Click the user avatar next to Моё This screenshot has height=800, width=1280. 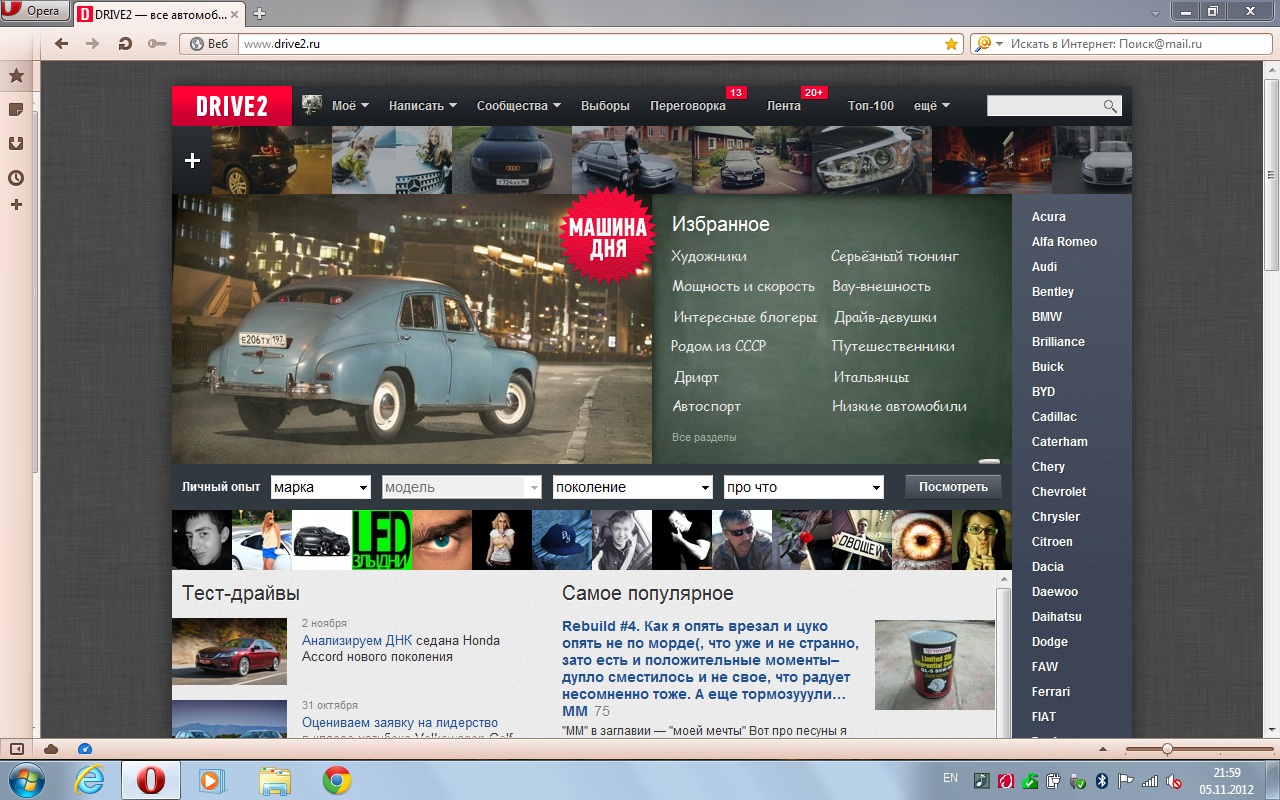coord(312,105)
